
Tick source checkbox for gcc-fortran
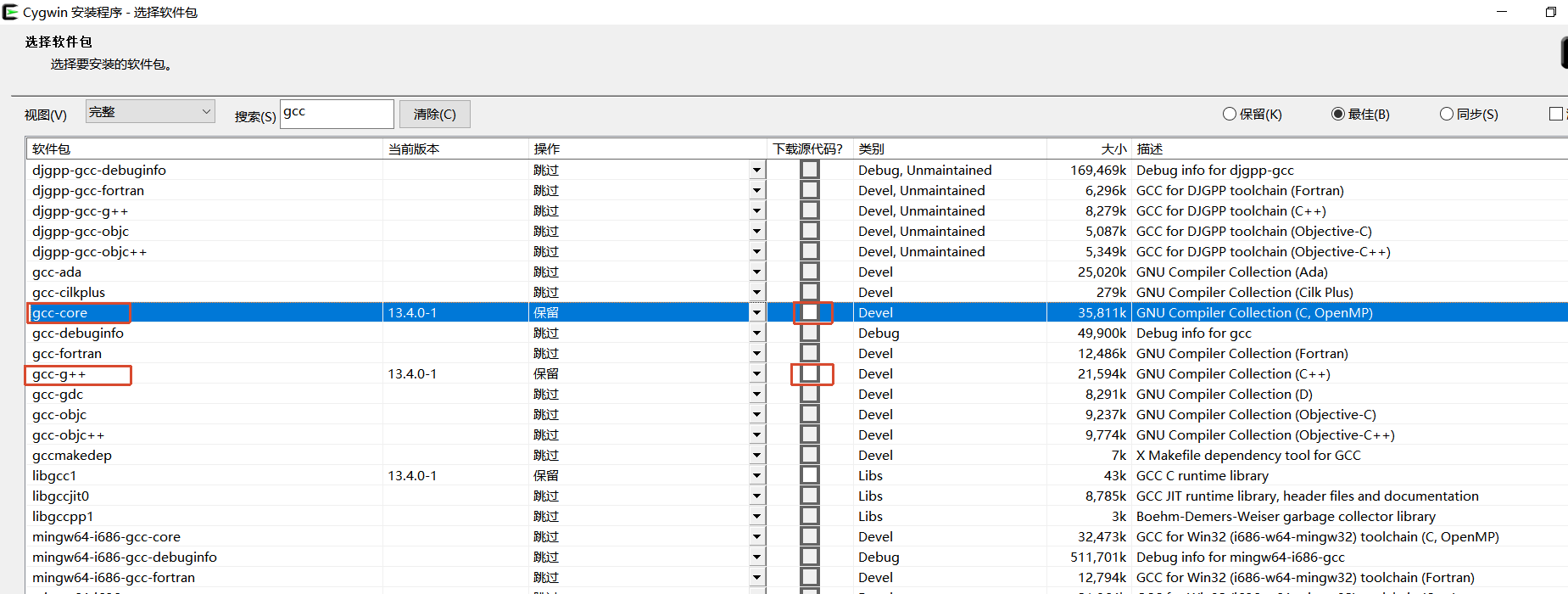pyautogui.click(x=810, y=353)
